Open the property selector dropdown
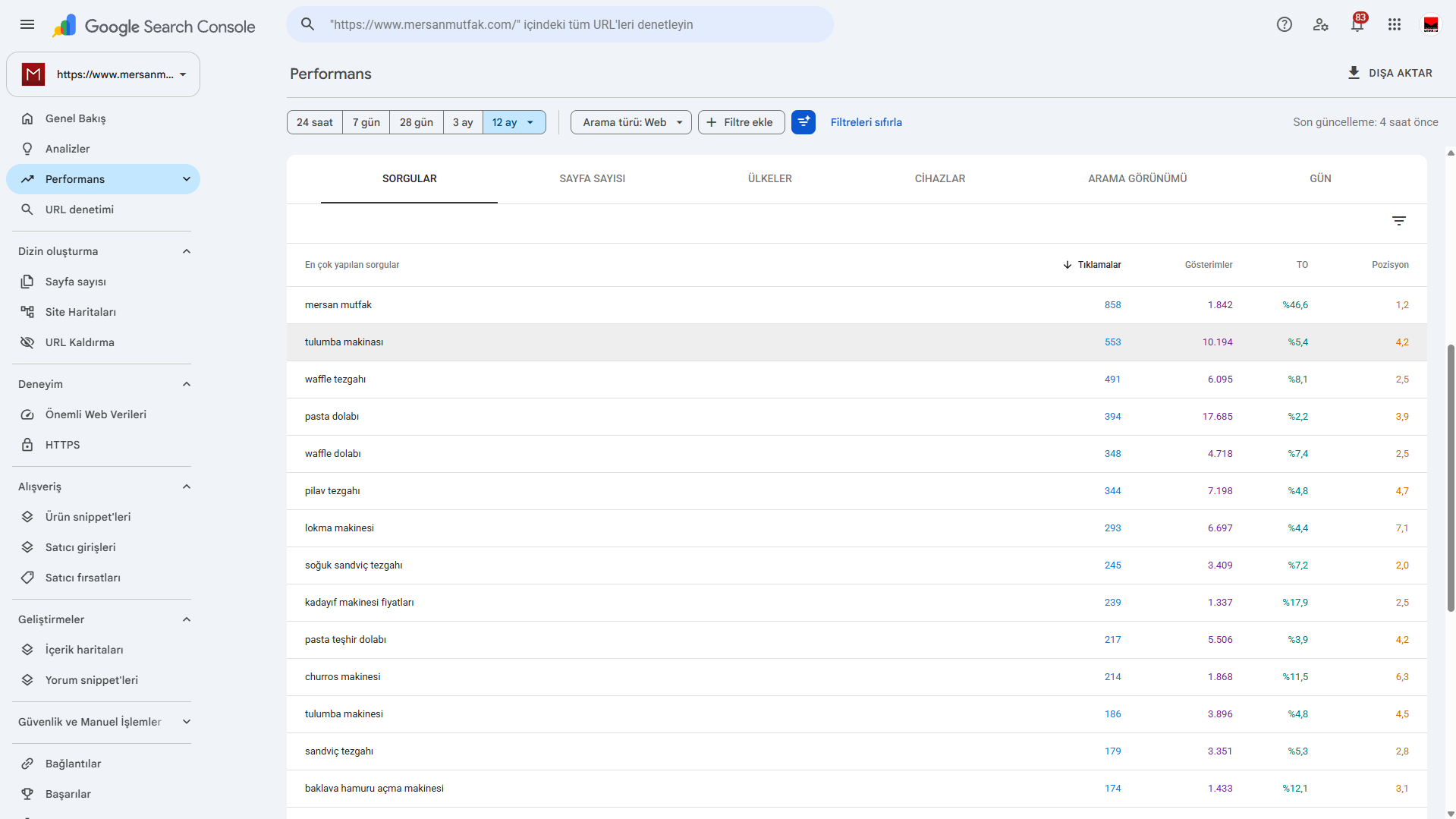 pyautogui.click(x=103, y=74)
